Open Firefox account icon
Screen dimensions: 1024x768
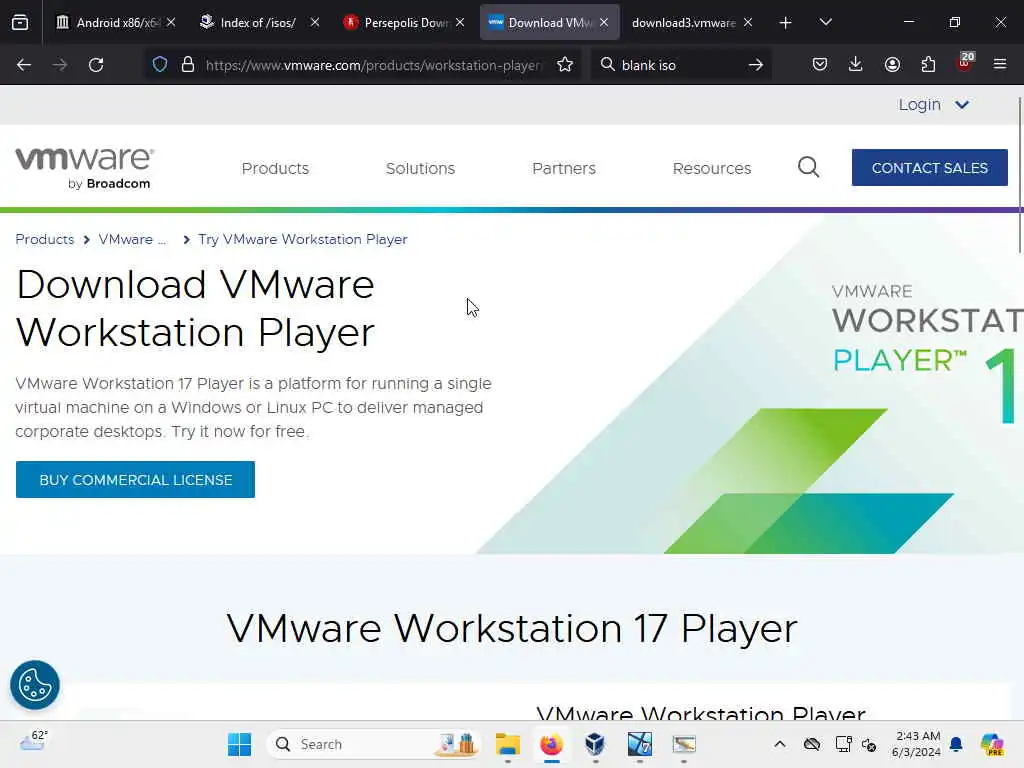(x=892, y=64)
